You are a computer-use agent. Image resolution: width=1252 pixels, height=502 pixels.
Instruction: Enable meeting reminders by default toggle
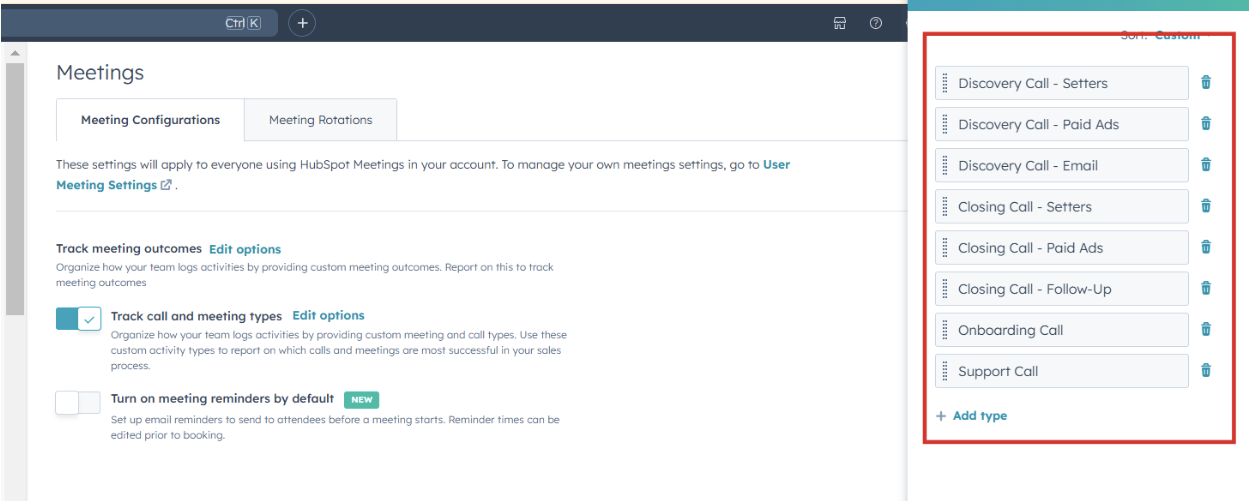tap(78, 402)
